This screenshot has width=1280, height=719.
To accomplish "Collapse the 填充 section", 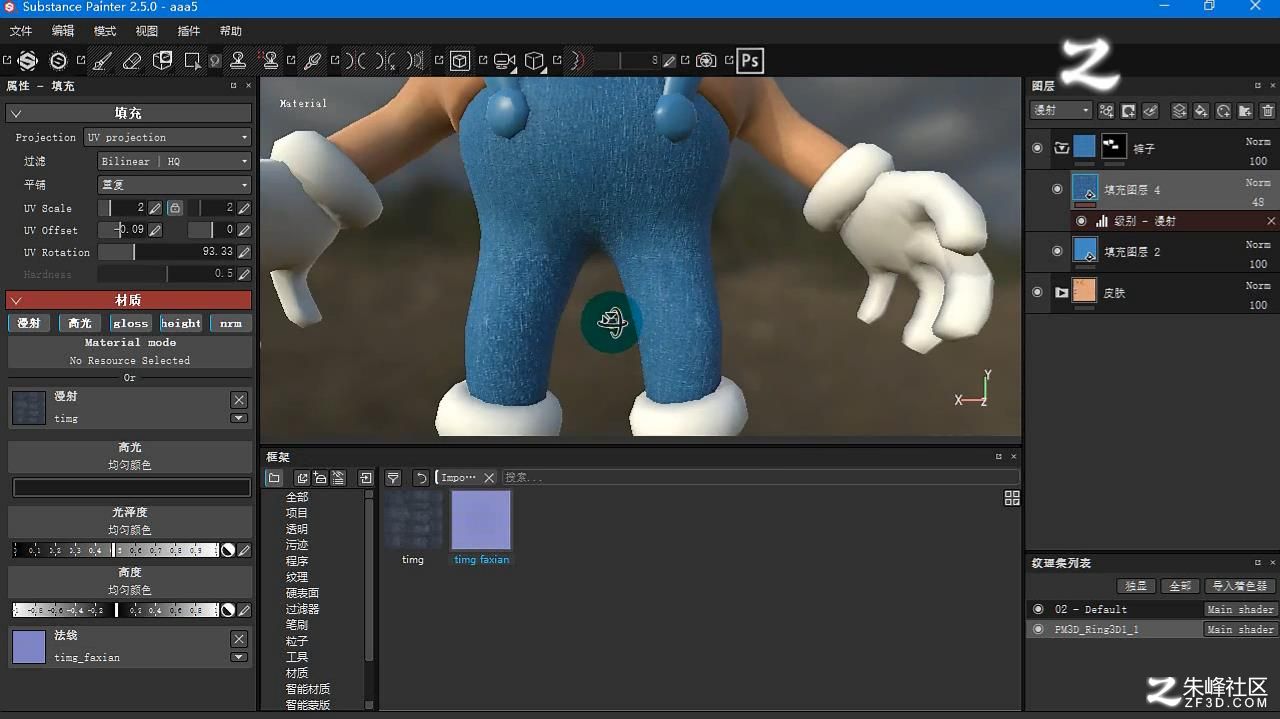I will (x=16, y=113).
